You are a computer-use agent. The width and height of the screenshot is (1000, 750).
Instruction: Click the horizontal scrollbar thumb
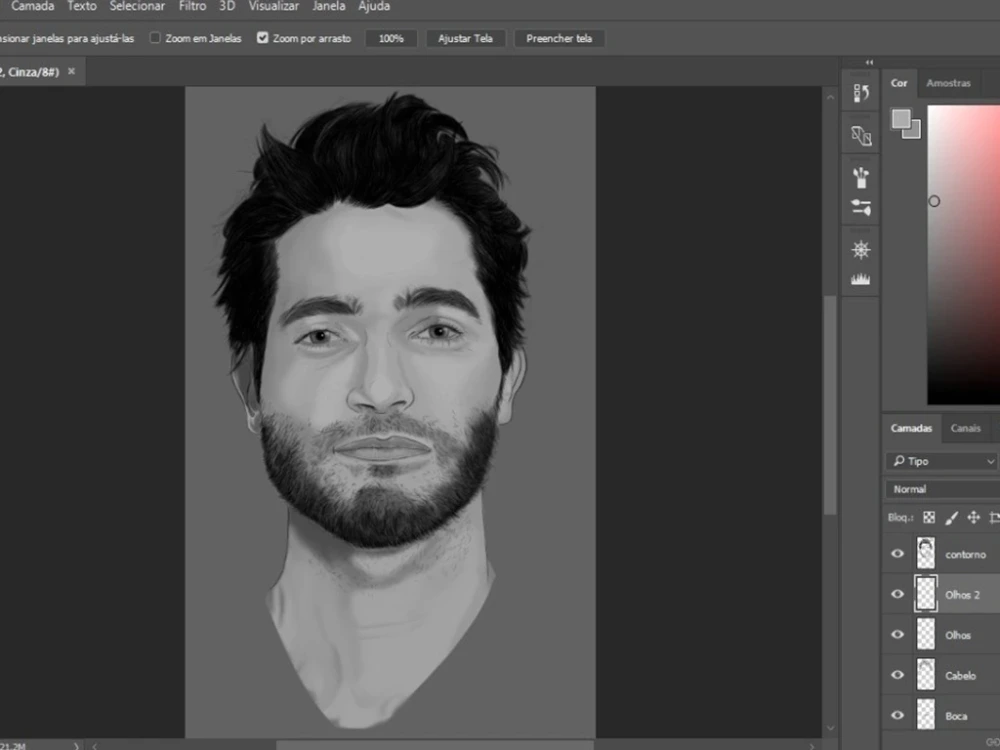[435, 746]
